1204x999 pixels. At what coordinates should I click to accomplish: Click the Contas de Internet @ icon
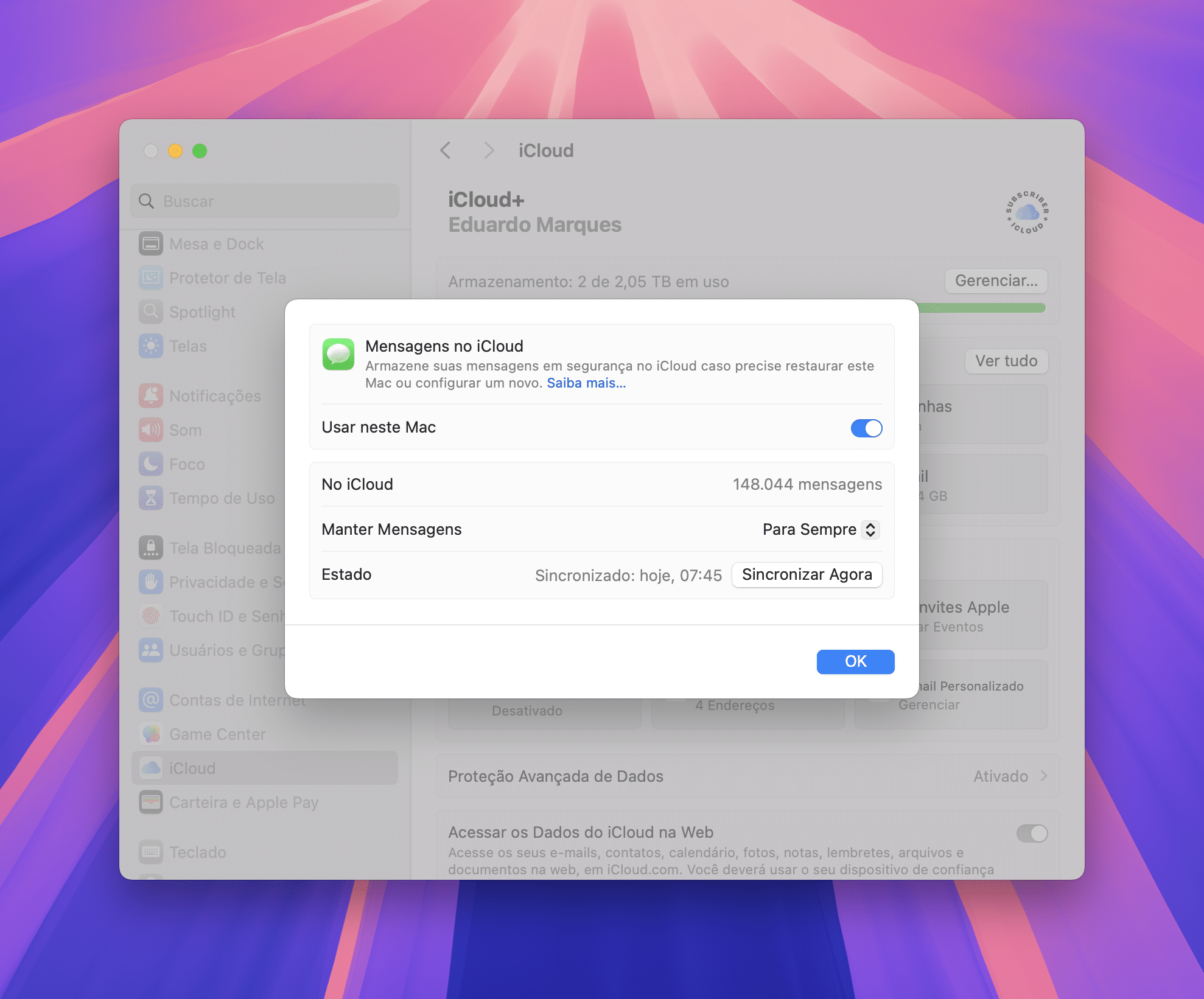point(151,700)
